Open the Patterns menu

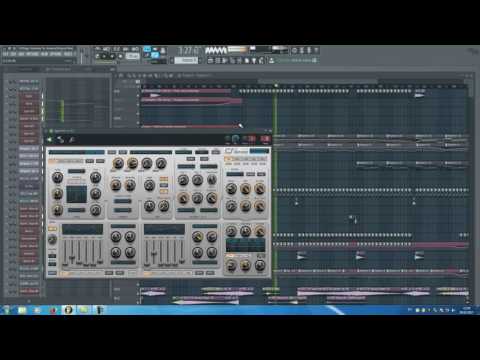point(32,54)
